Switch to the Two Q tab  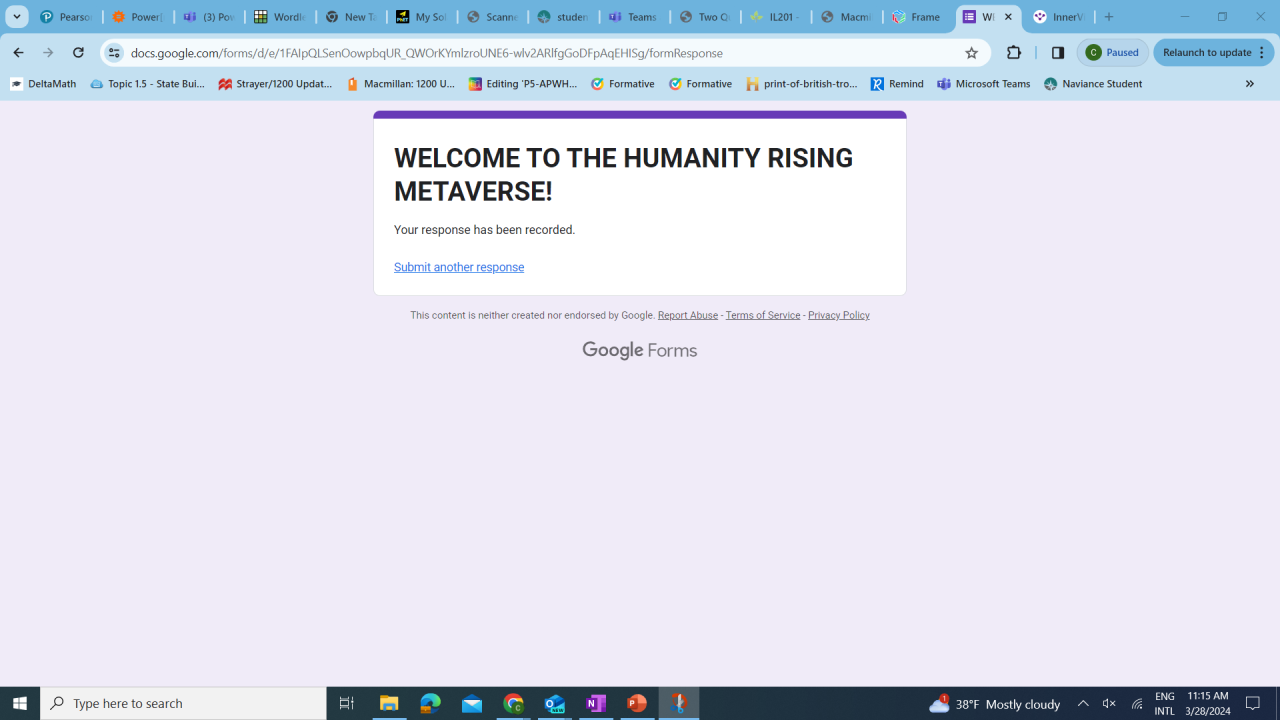coord(705,17)
